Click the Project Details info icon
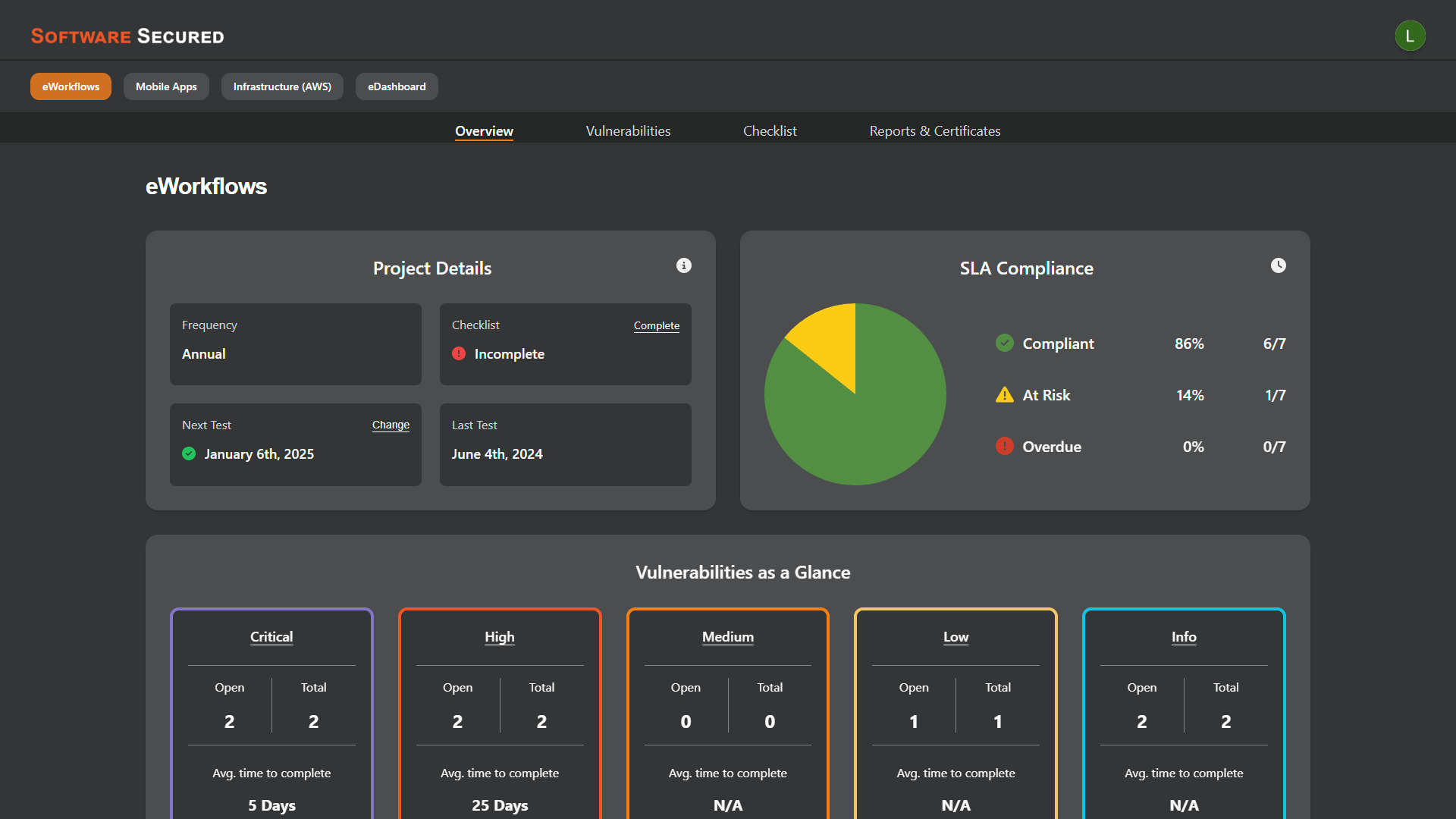This screenshot has height=819, width=1456. tap(684, 265)
